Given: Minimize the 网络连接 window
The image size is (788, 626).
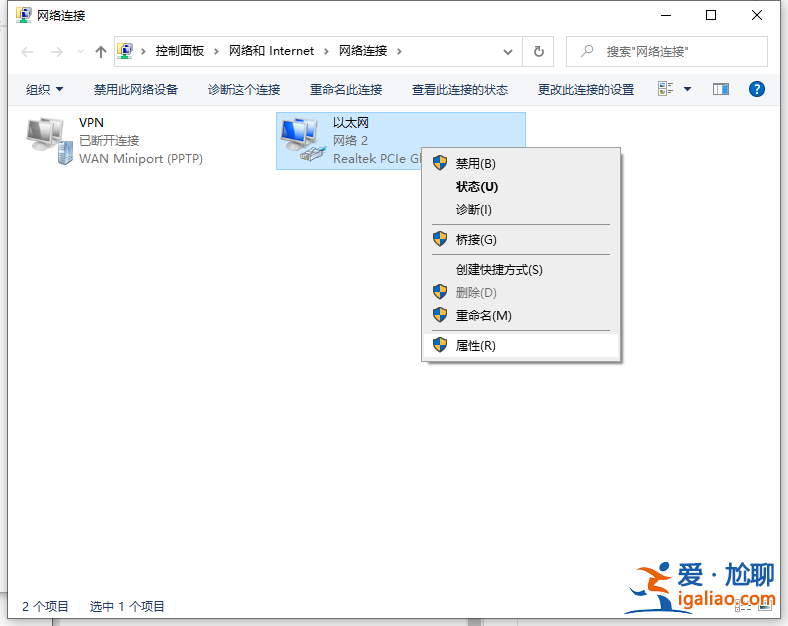Looking at the screenshot, I should (666, 16).
